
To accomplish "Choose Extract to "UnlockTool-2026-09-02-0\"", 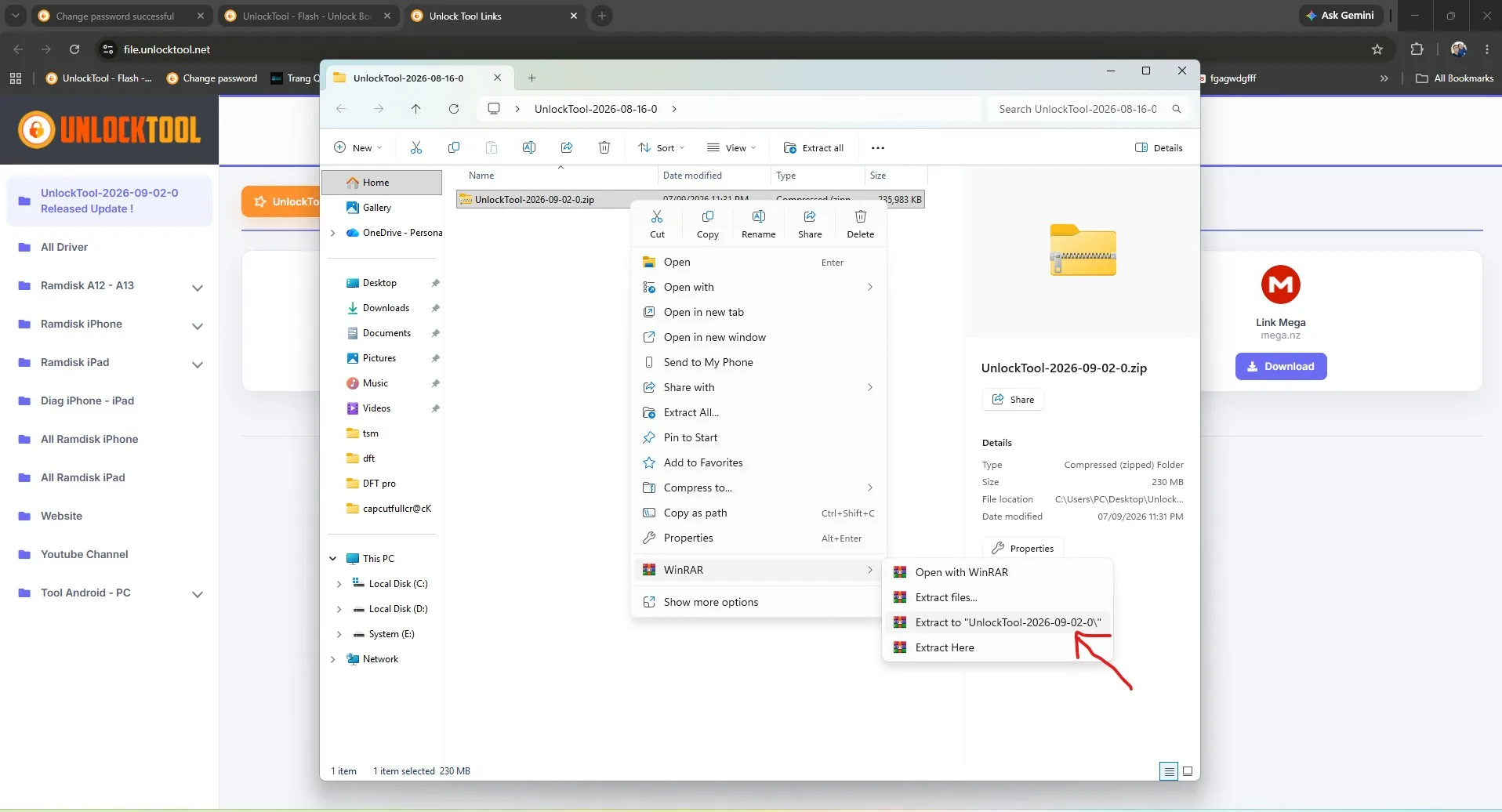I will coord(997,622).
